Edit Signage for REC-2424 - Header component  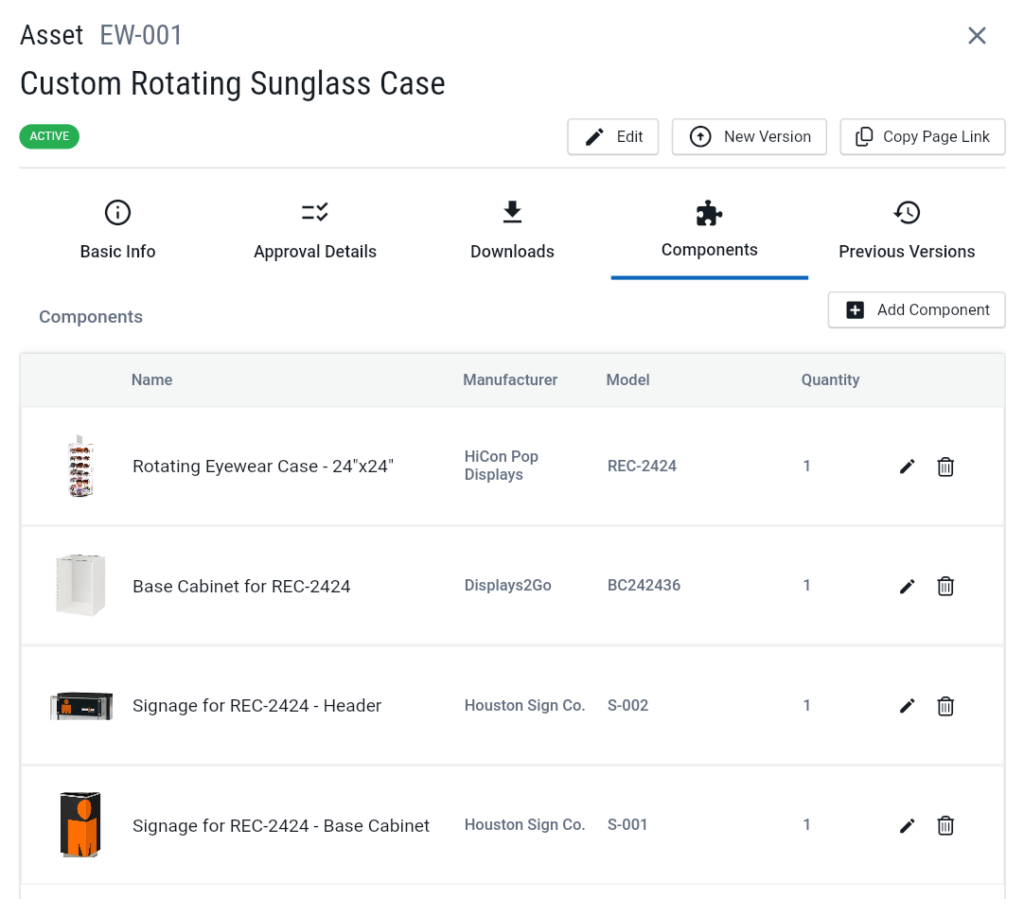[907, 707]
